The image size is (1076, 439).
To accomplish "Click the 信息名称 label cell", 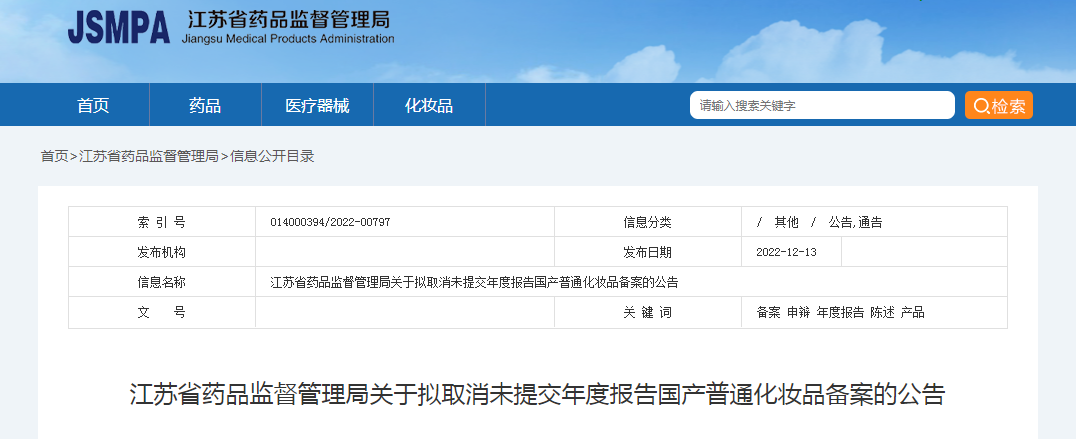I will (x=162, y=283).
